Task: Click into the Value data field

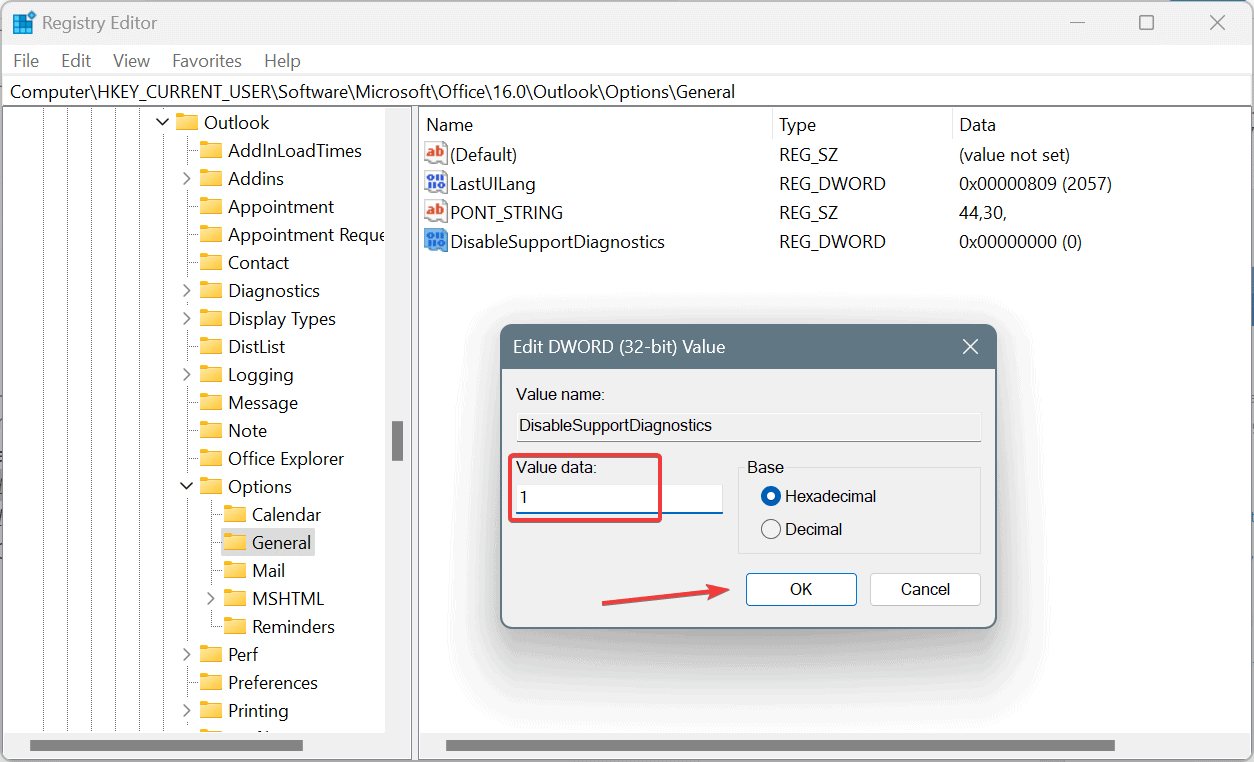Action: coord(618,498)
